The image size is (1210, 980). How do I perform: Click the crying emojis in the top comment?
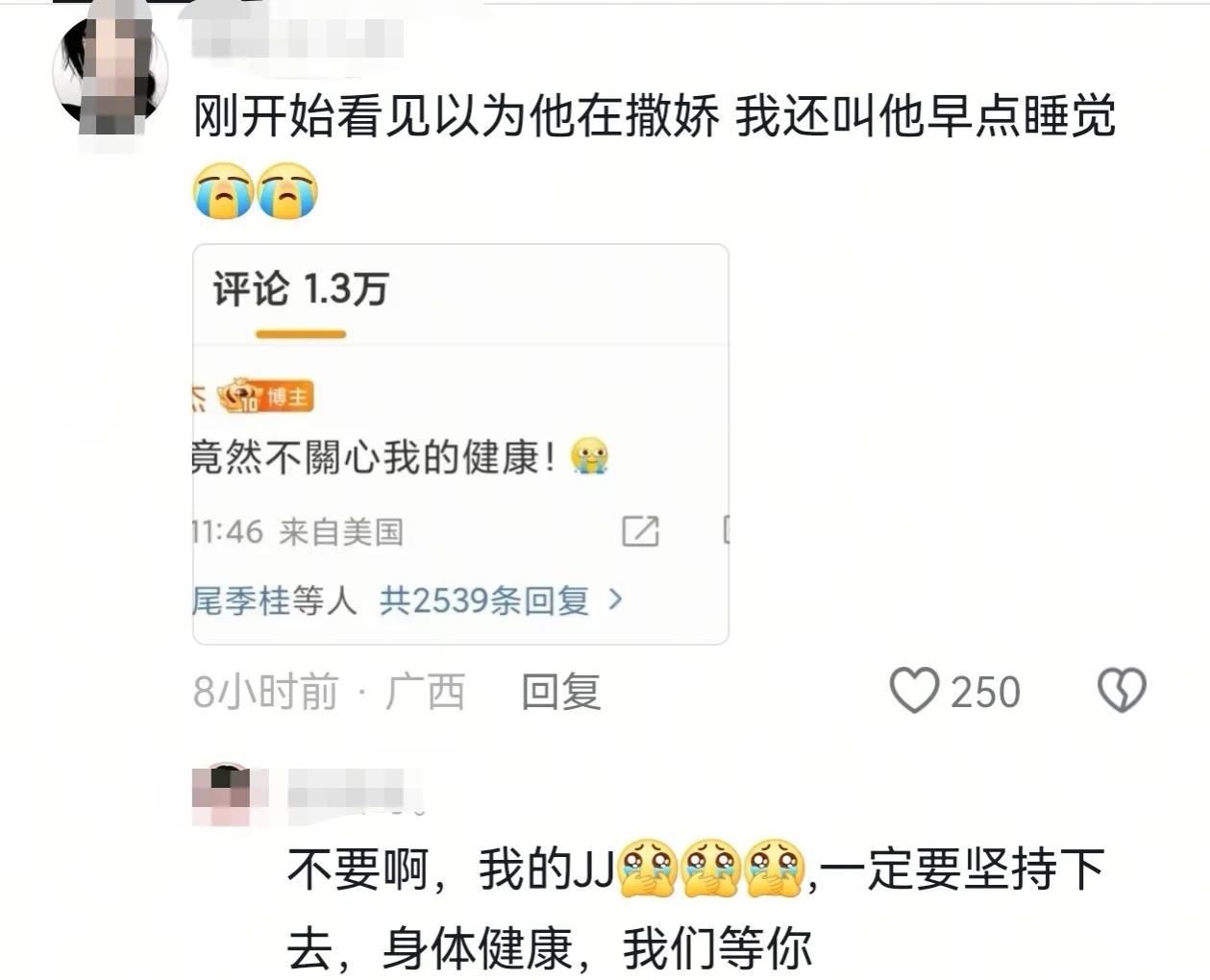[x=255, y=191]
